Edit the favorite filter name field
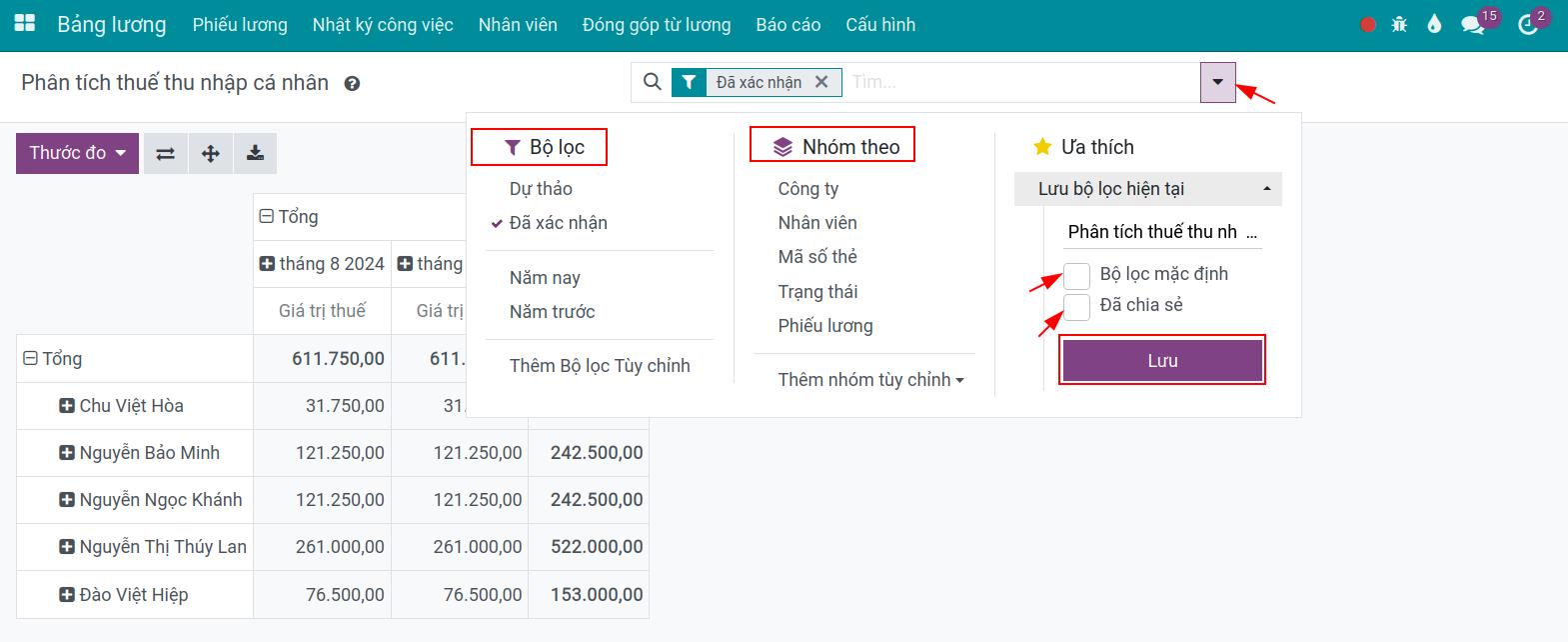 [1162, 232]
